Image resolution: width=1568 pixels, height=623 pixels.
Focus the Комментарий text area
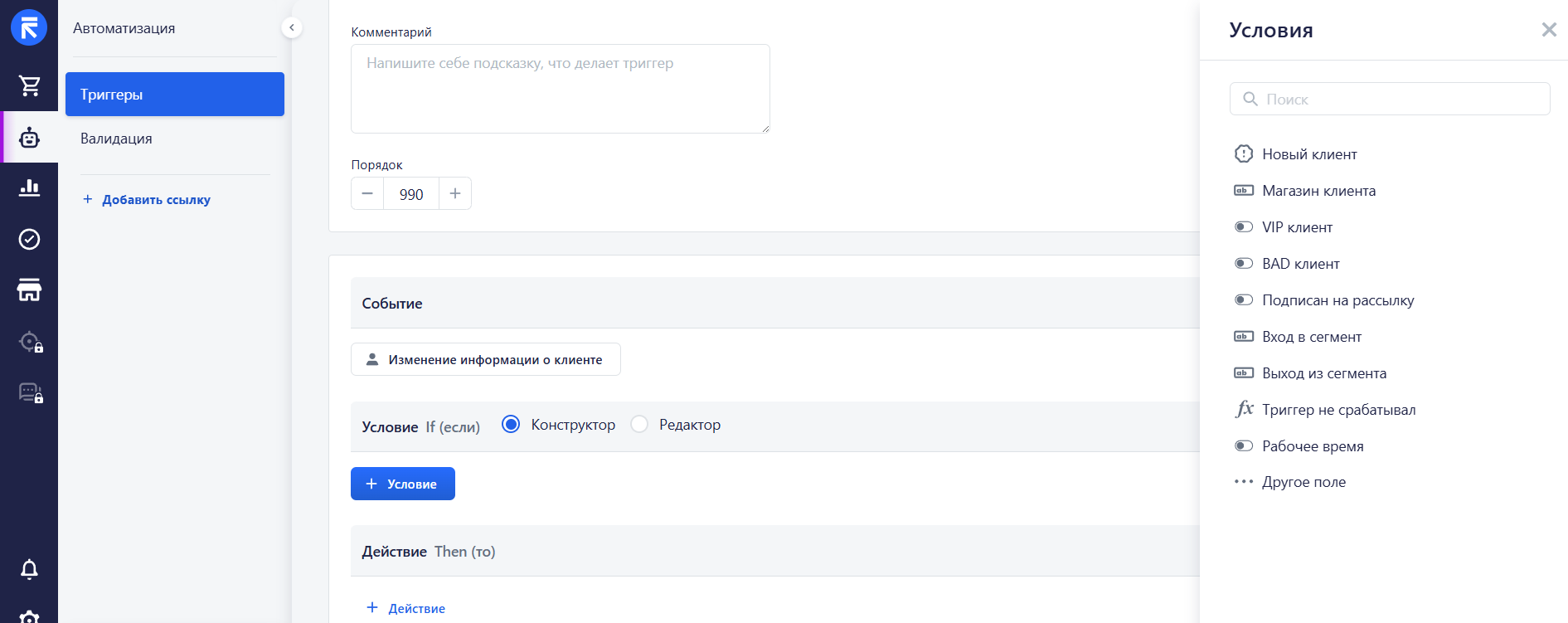point(561,89)
